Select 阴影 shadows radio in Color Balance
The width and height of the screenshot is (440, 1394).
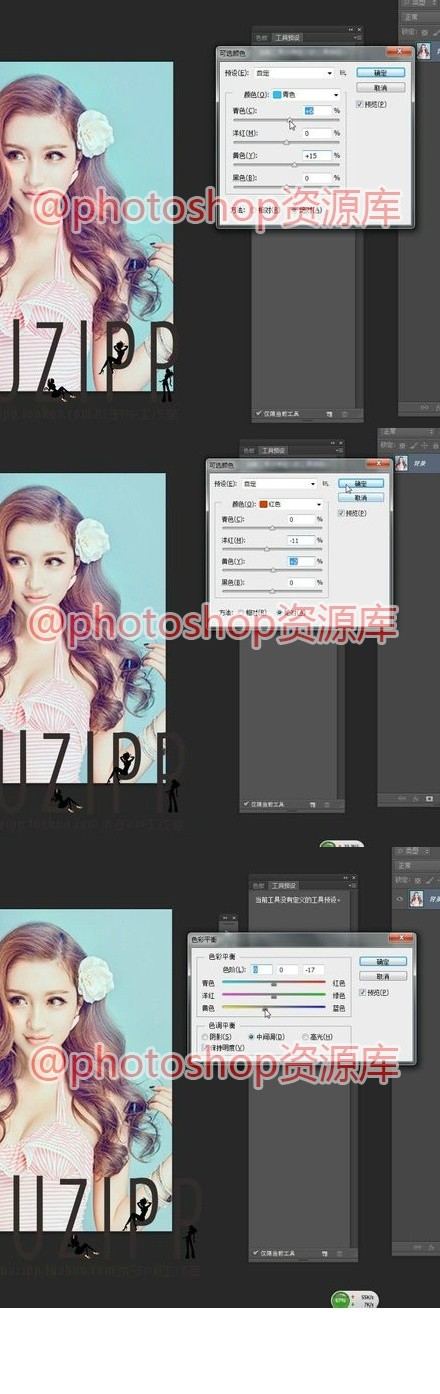[204, 1037]
